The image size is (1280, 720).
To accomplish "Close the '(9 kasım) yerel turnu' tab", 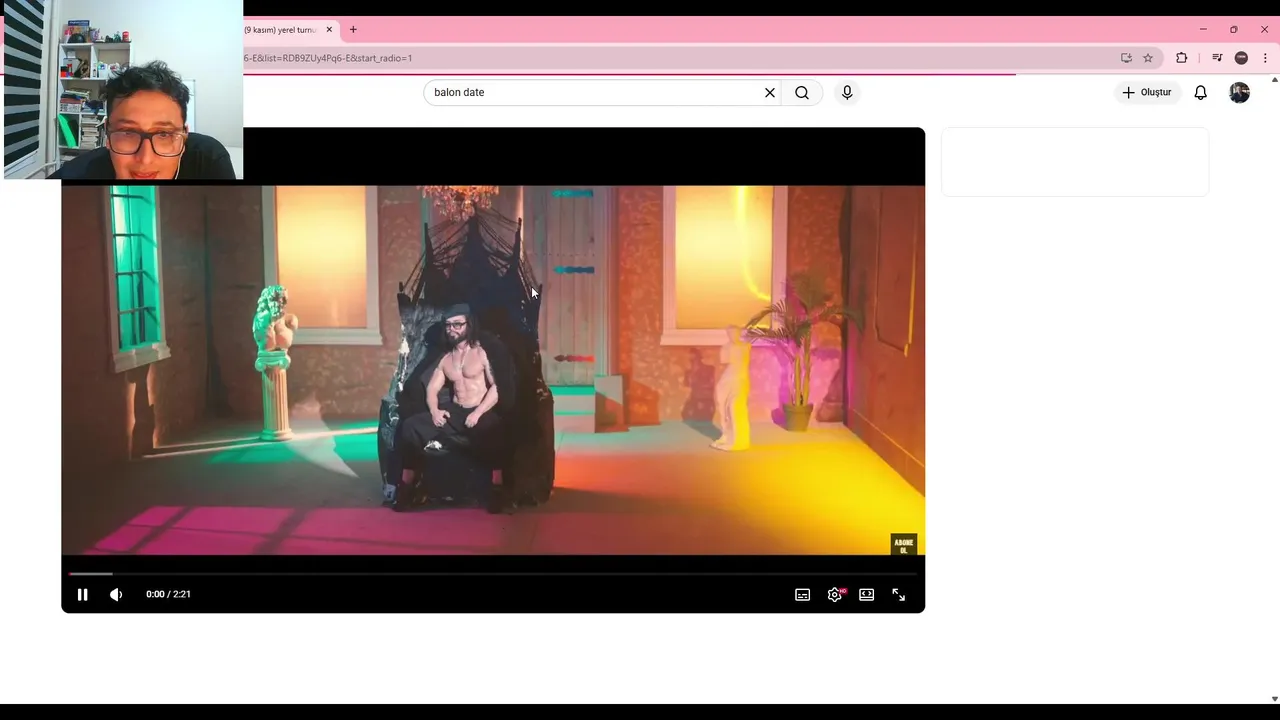I will (329, 30).
